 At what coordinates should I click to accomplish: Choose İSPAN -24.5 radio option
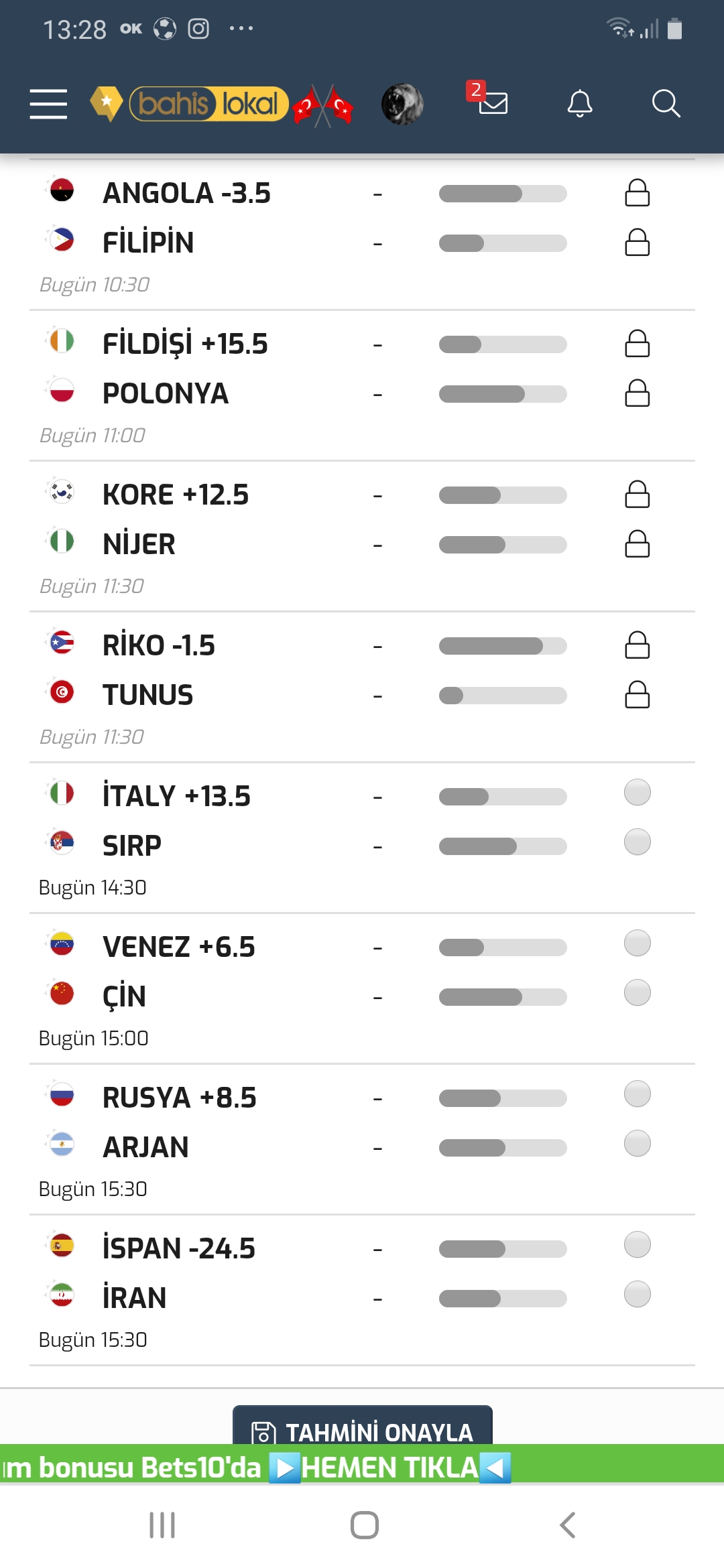[637, 1244]
